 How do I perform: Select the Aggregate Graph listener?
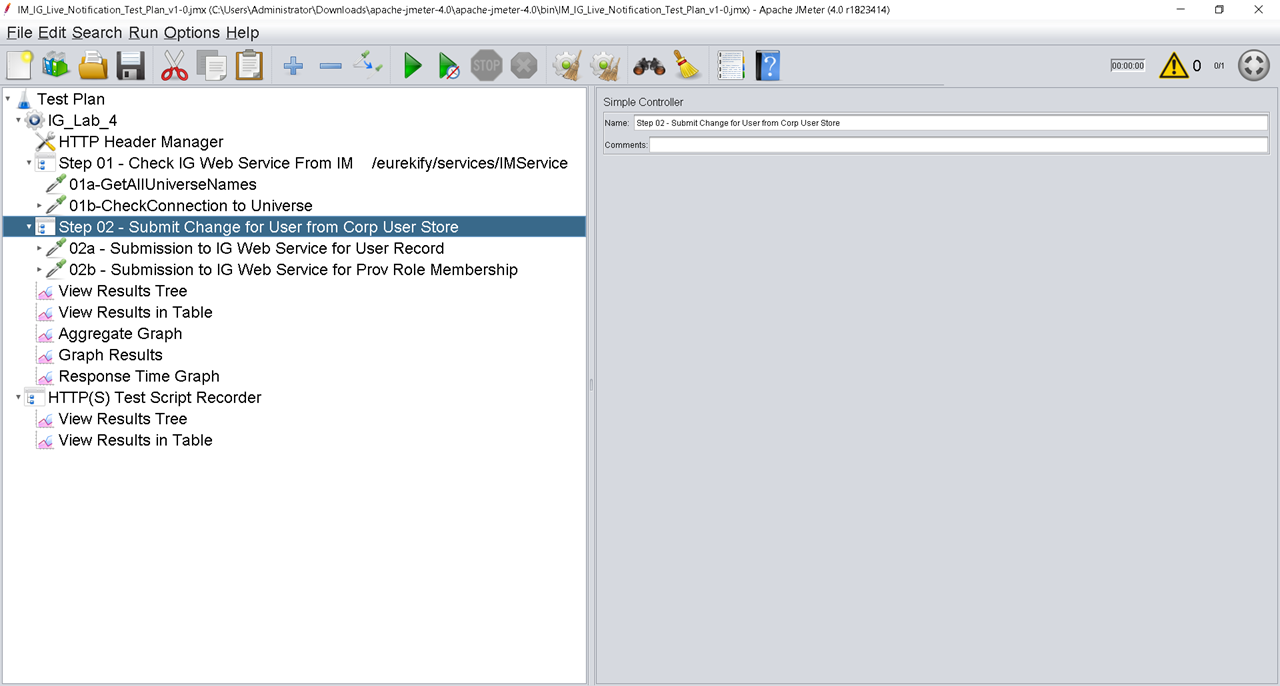119,333
